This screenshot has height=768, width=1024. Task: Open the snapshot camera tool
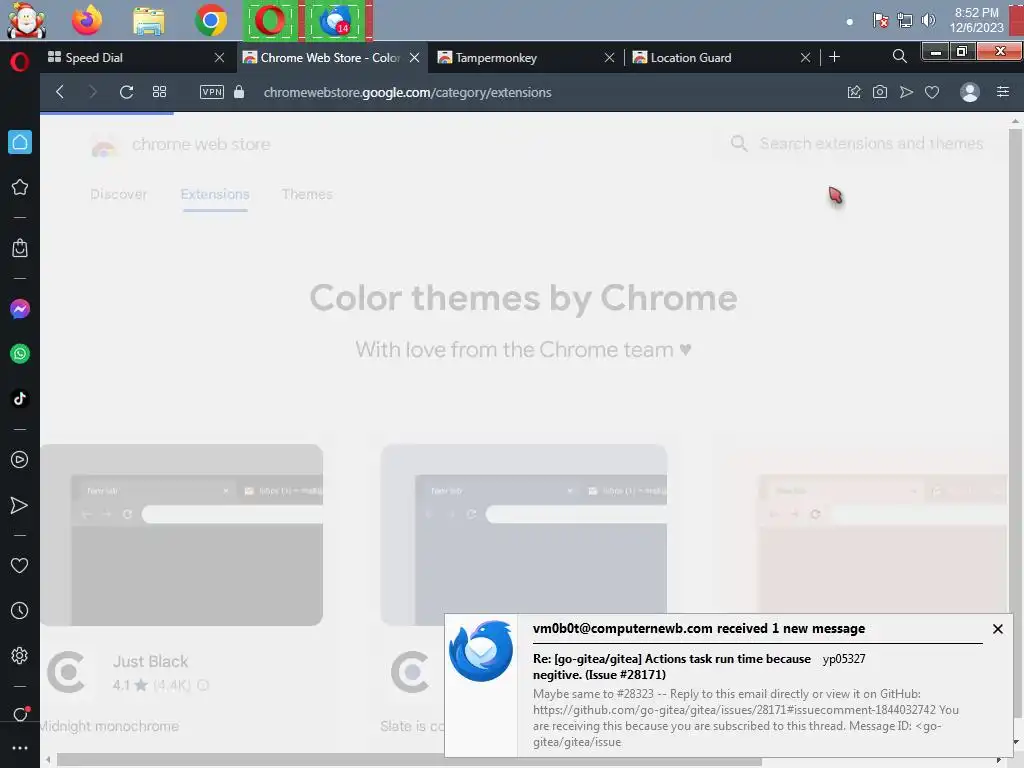880,92
